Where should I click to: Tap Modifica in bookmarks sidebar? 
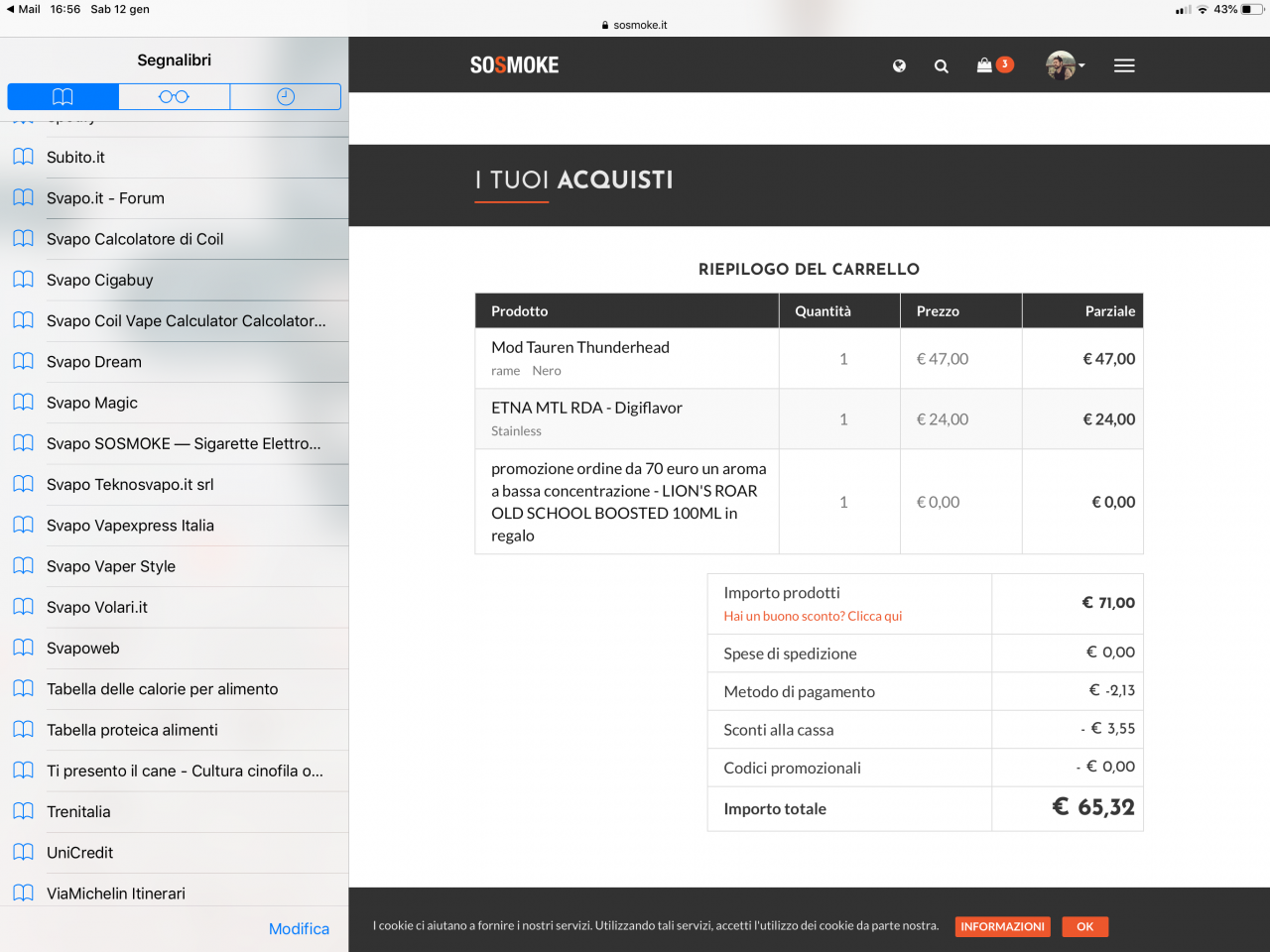(299, 929)
